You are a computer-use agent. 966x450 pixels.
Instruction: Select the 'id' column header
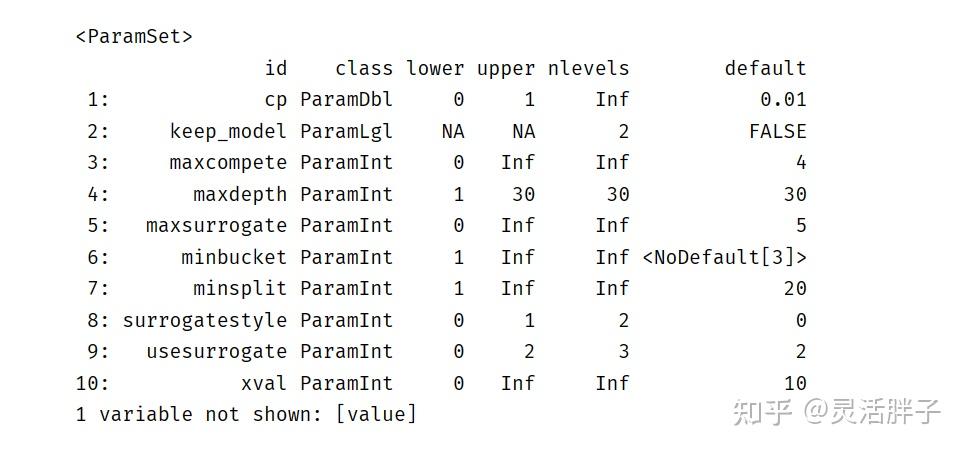point(276,68)
